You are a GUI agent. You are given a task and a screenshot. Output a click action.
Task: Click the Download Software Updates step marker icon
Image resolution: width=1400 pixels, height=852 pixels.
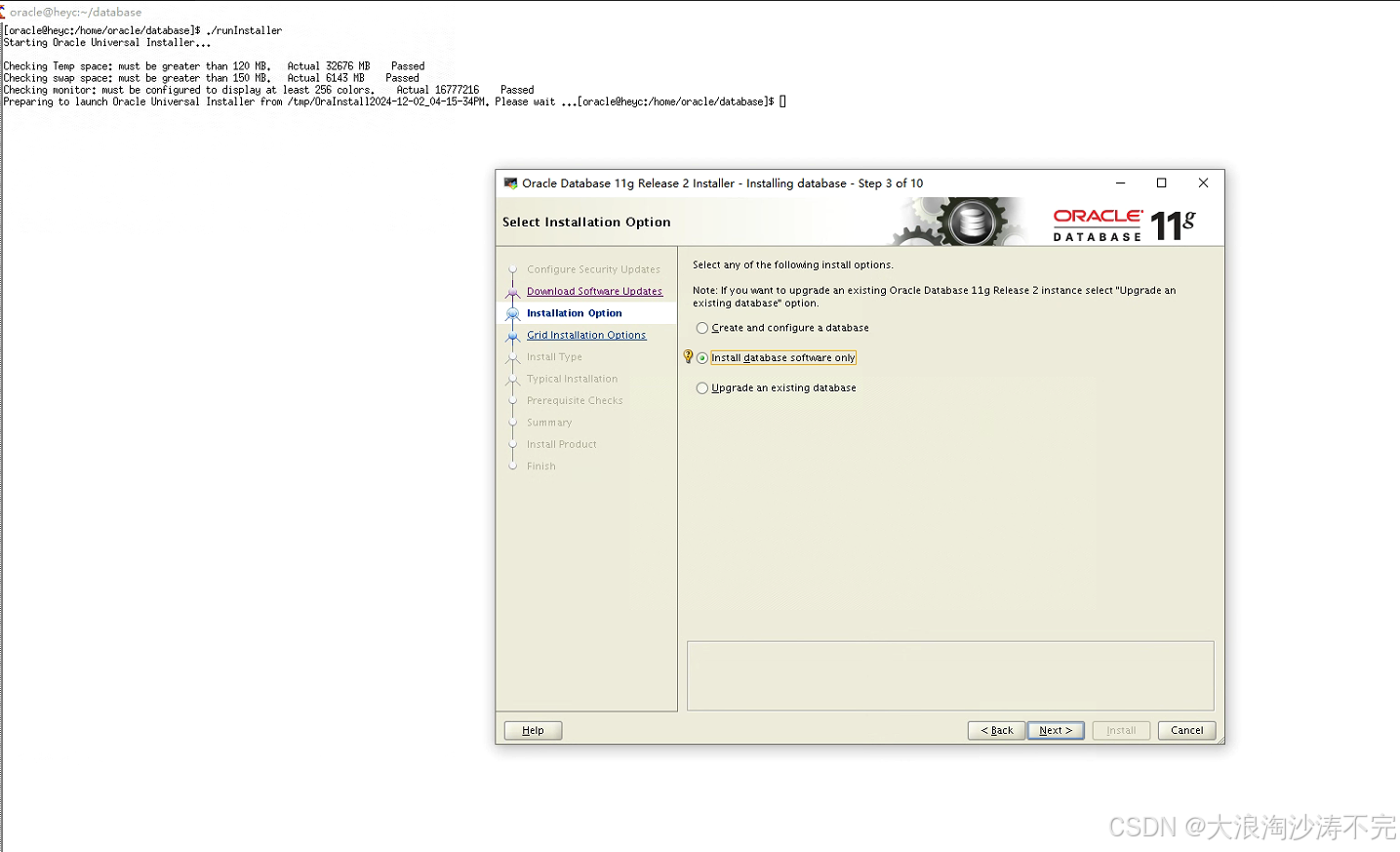(x=512, y=291)
